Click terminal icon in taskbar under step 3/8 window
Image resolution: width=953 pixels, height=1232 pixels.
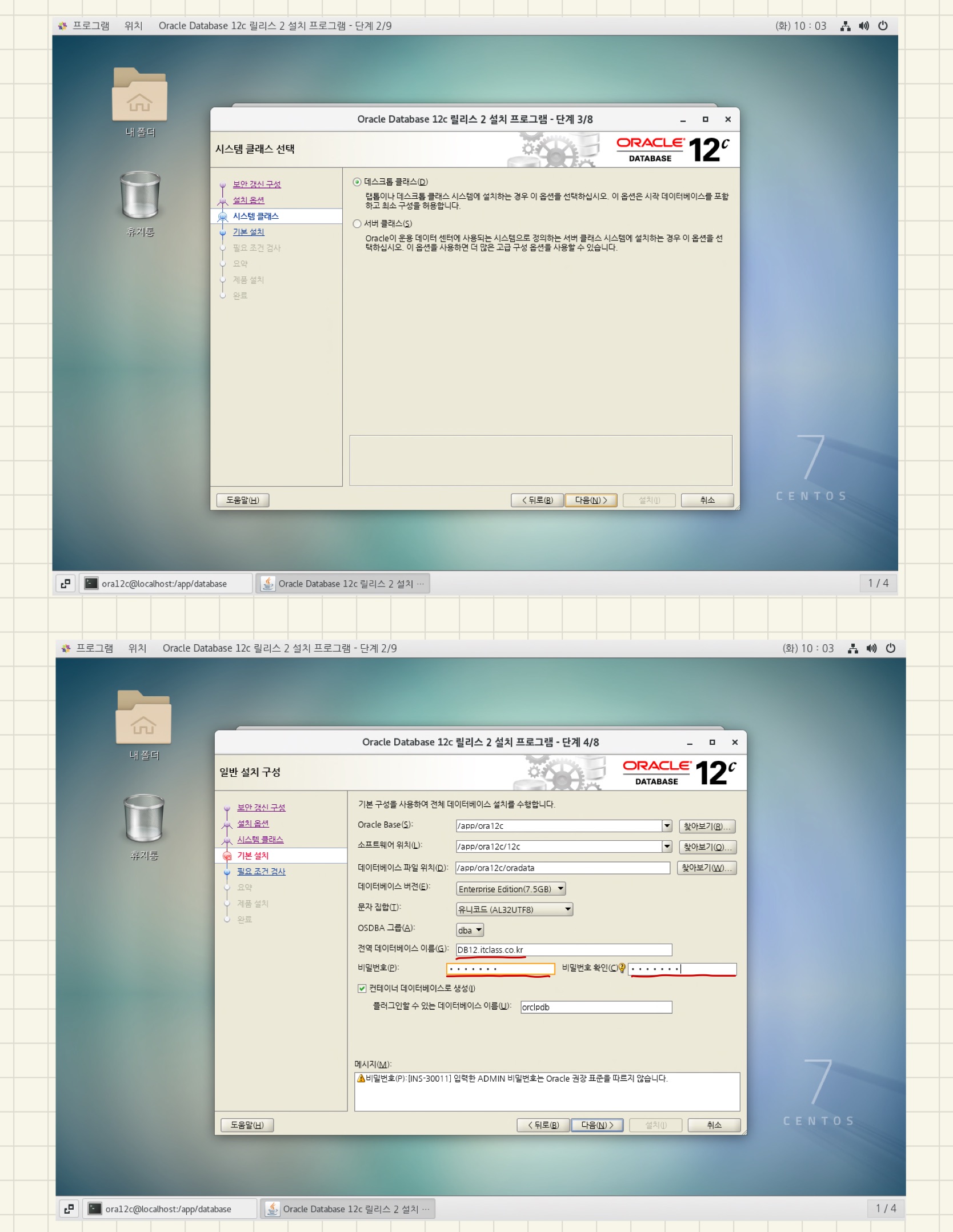[91, 583]
